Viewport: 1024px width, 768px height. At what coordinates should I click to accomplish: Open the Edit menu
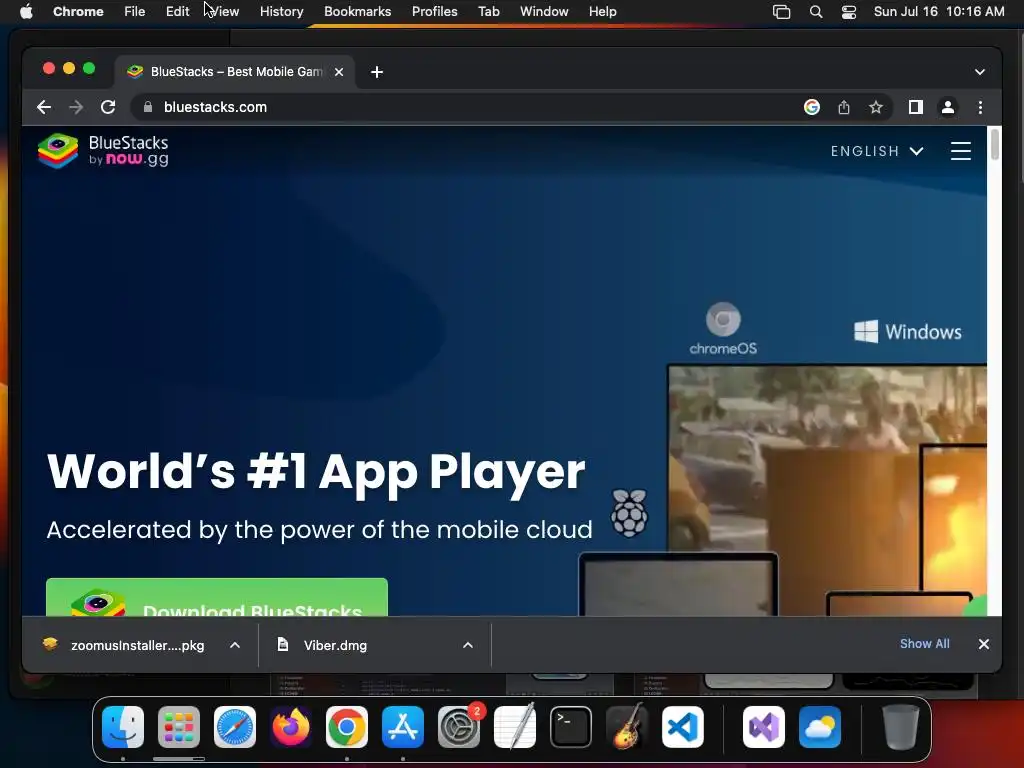177,12
